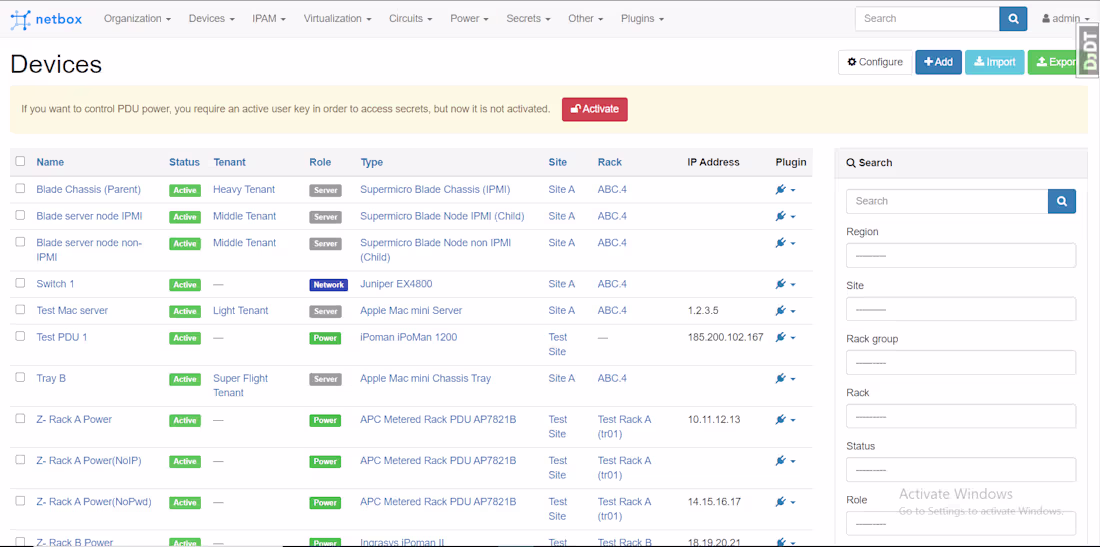
Task: Open Test Rack A (tr01) link in Z- Rack A Power row
Action: [624, 426]
